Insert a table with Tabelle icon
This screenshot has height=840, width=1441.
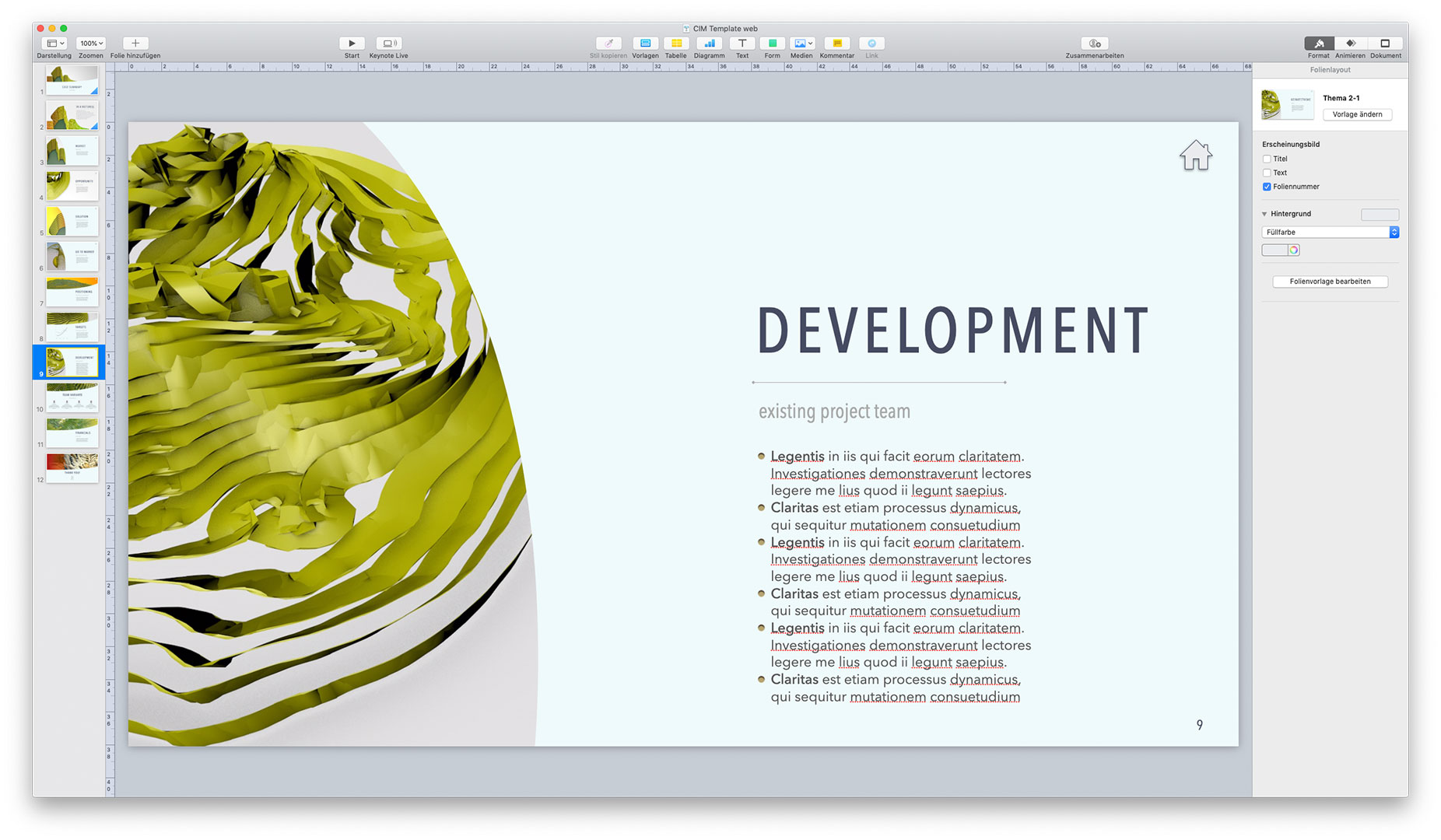pos(676,44)
